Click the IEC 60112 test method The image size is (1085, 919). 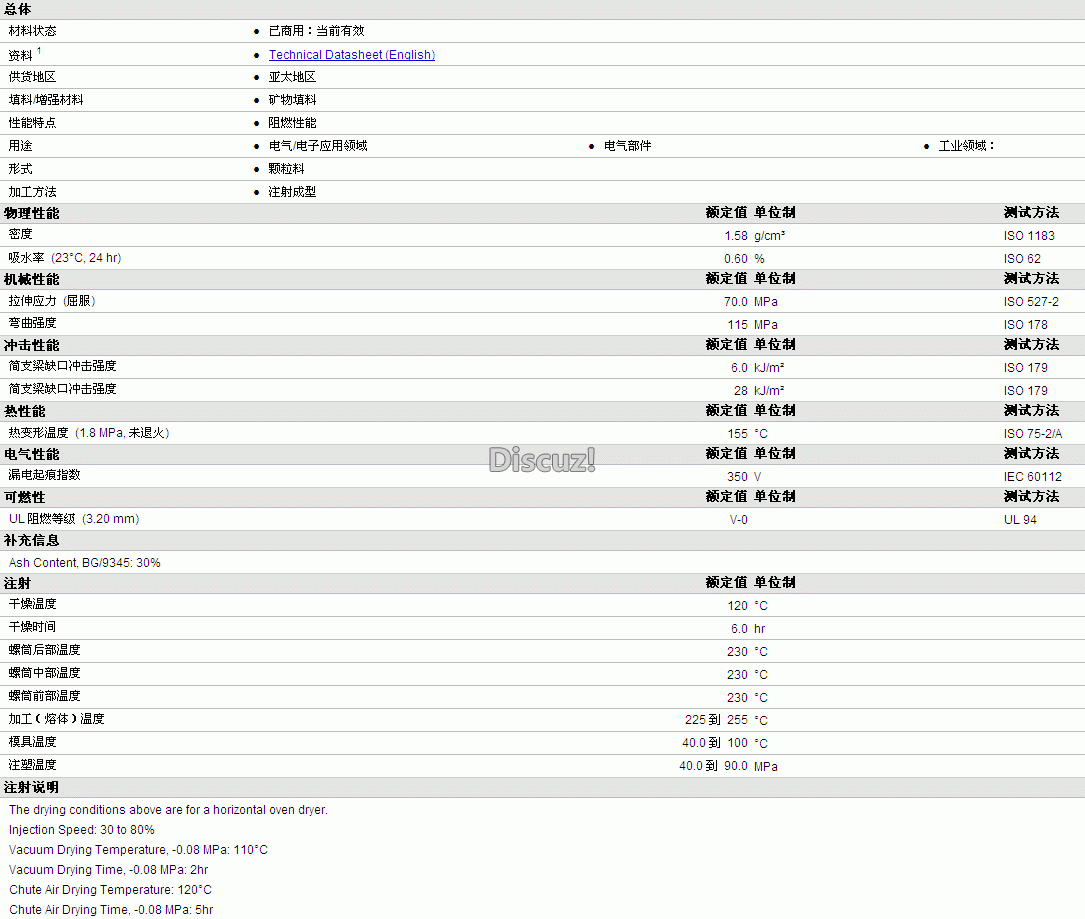[x=1032, y=477]
